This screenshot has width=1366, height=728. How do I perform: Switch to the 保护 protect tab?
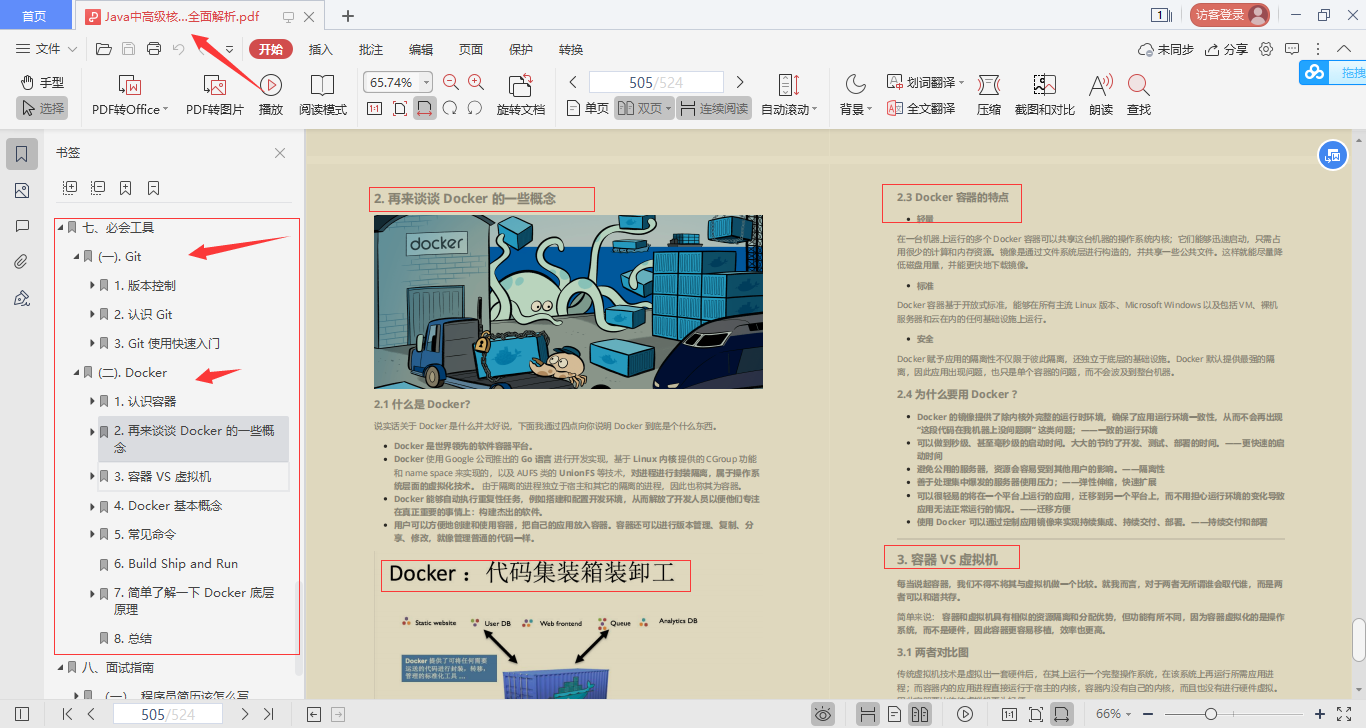pos(521,49)
